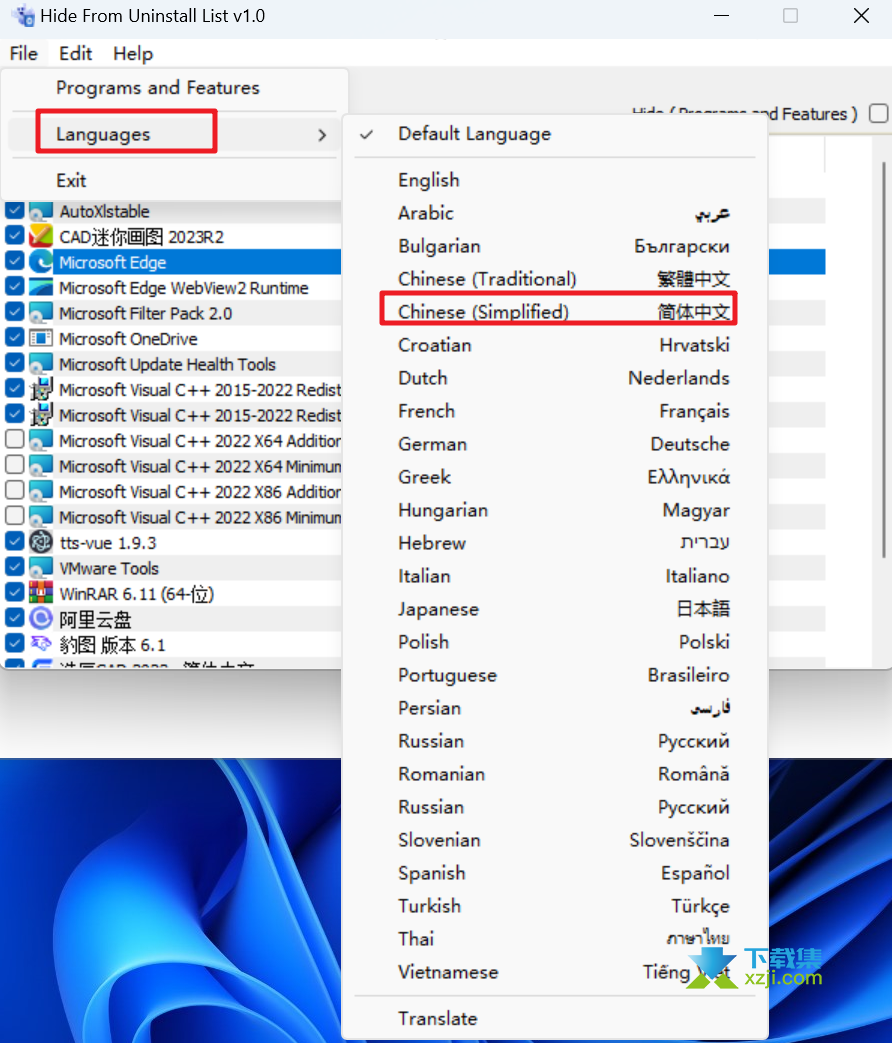The image size is (892, 1043).
Task: Switch language to Bulgarian
Action: coord(555,246)
